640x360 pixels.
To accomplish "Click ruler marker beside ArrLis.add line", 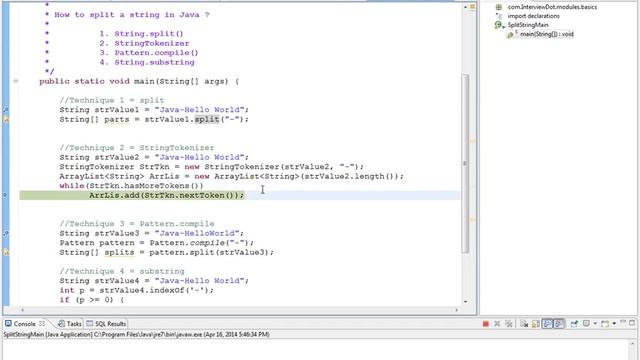I will click(x=6, y=195).
